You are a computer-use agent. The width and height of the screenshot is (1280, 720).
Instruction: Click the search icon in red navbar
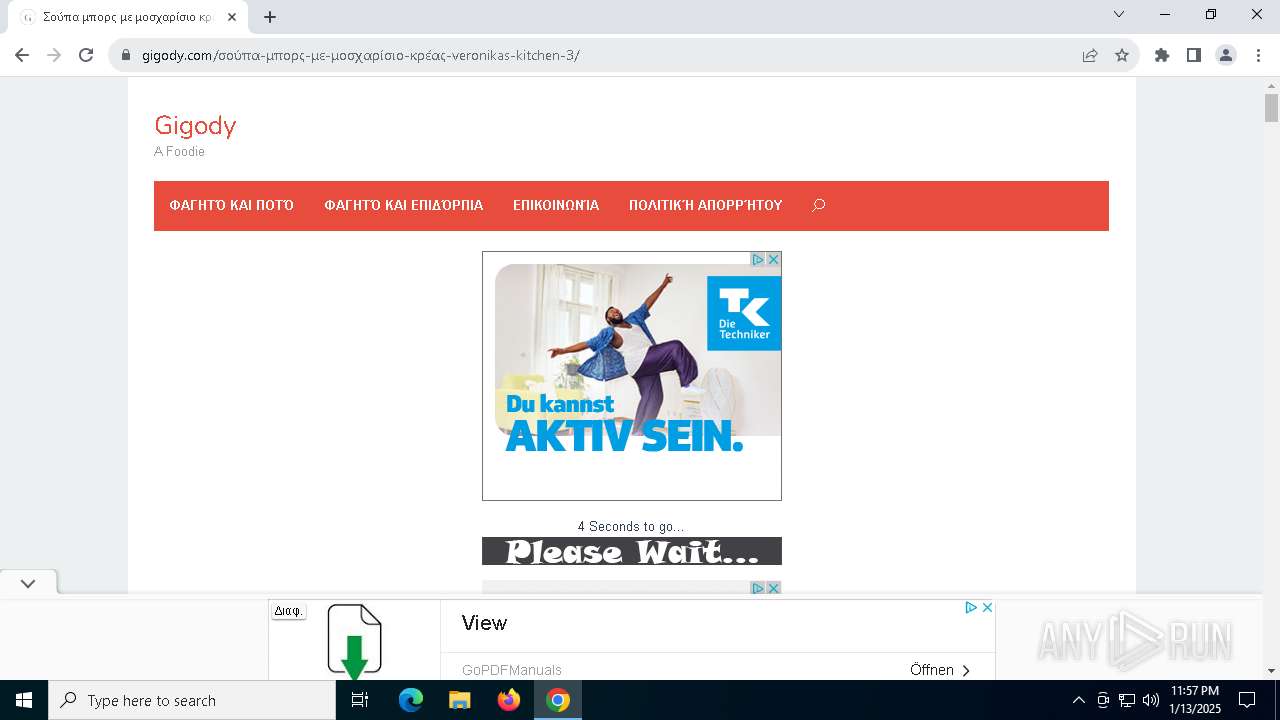[x=818, y=205]
